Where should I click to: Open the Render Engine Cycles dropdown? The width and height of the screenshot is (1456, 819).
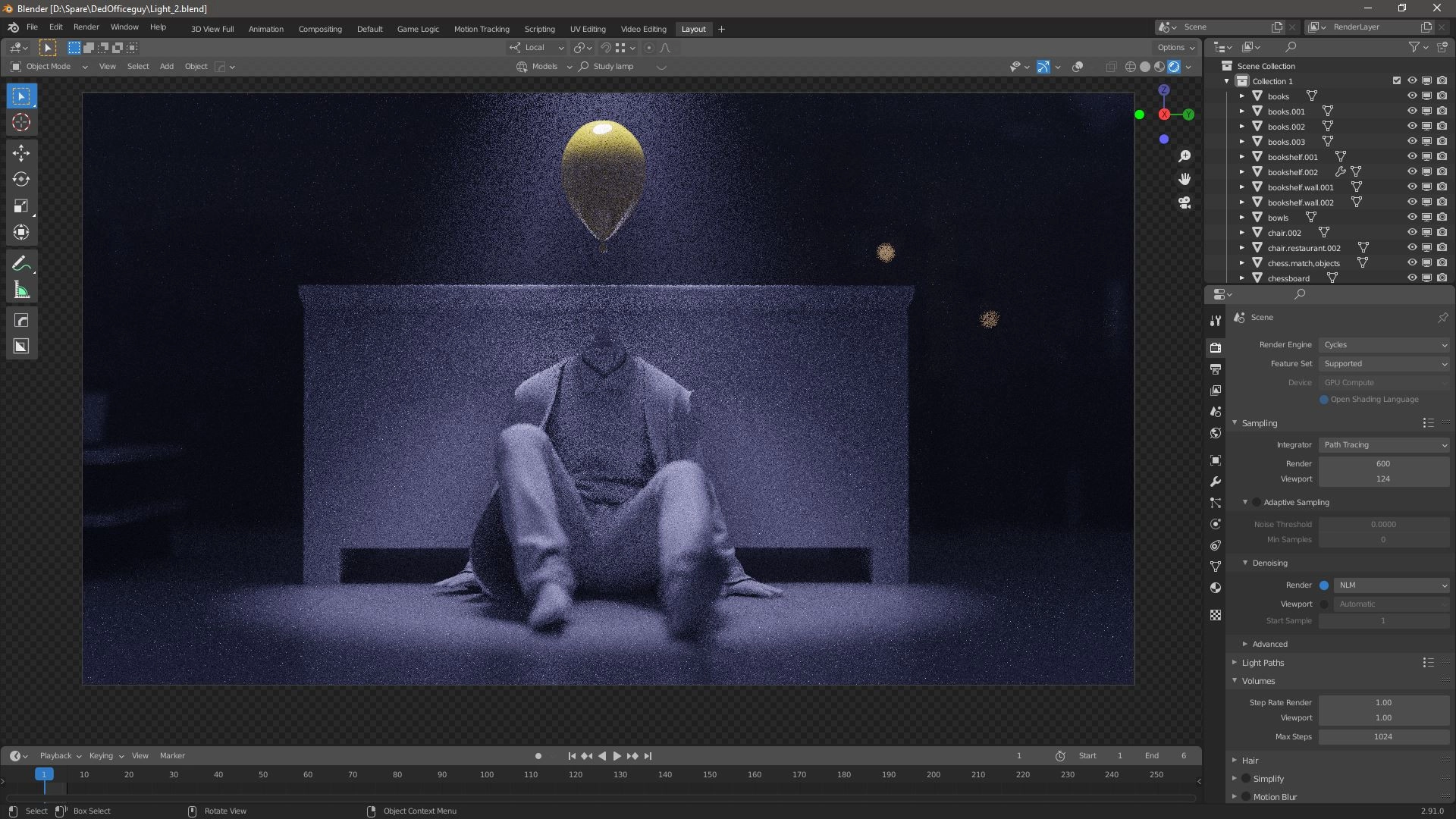pos(1384,345)
